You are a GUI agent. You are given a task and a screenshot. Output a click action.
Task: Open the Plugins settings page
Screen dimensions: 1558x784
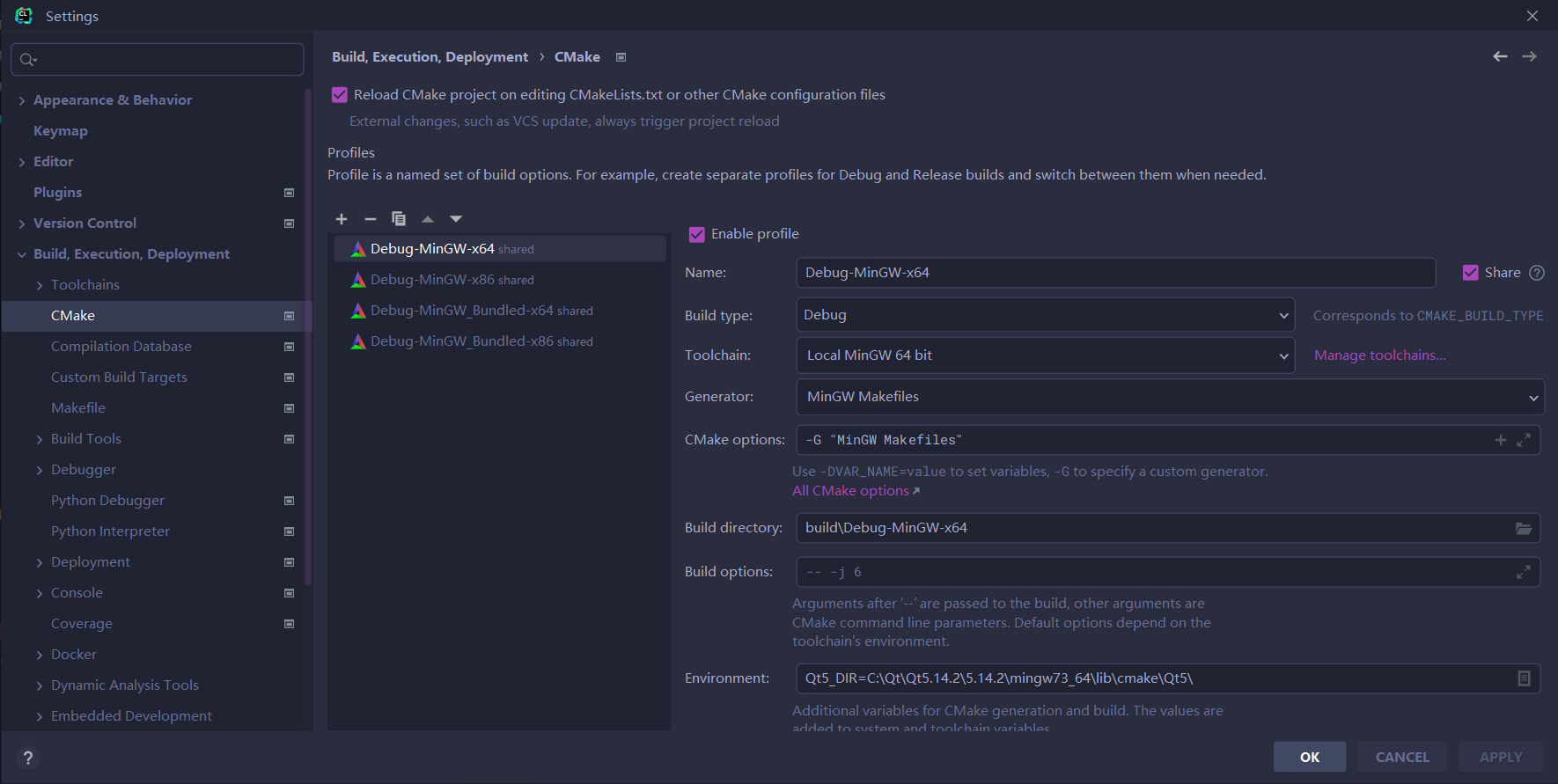(x=58, y=193)
